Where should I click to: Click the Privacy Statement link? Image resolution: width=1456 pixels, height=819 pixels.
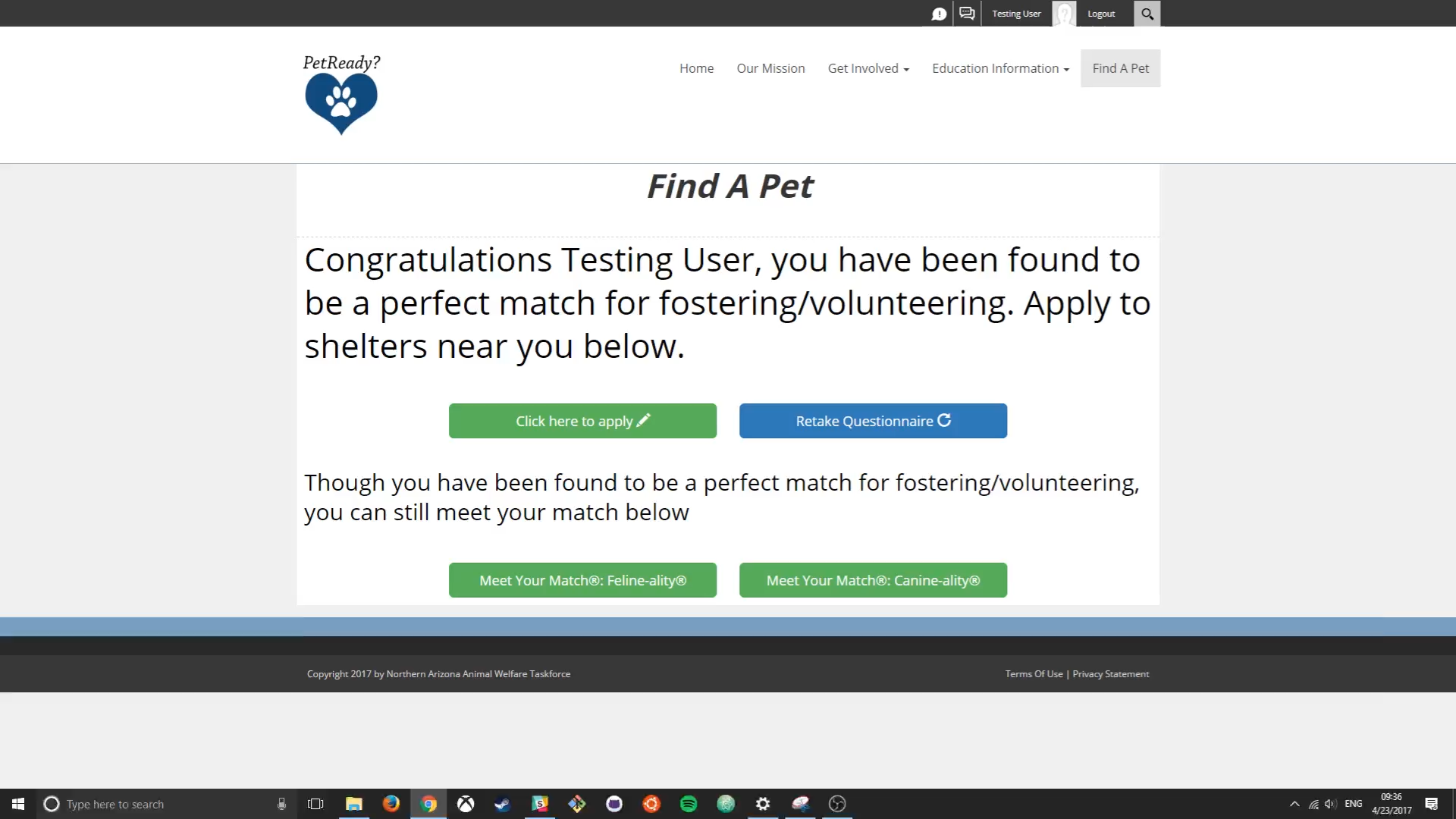[x=1110, y=674]
